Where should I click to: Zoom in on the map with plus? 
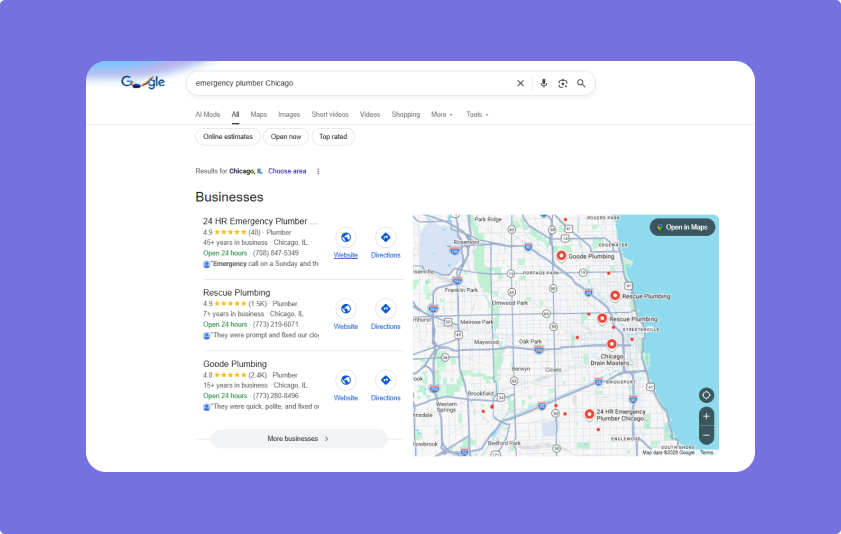point(706,416)
